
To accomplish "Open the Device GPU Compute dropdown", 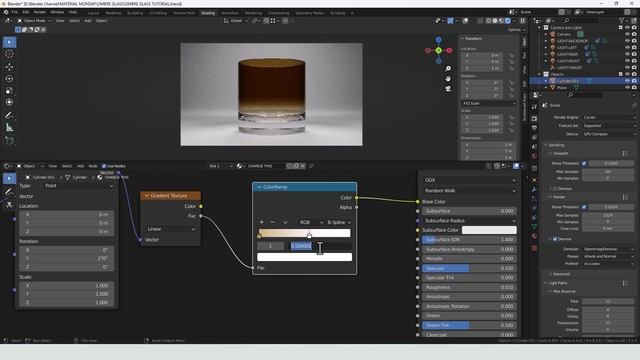I will 609,134.
